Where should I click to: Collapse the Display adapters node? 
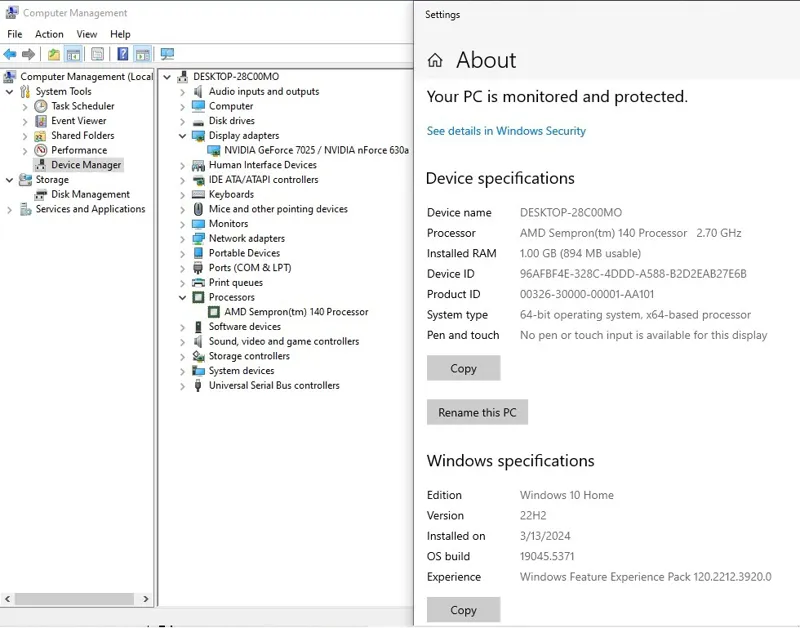pos(183,136)
